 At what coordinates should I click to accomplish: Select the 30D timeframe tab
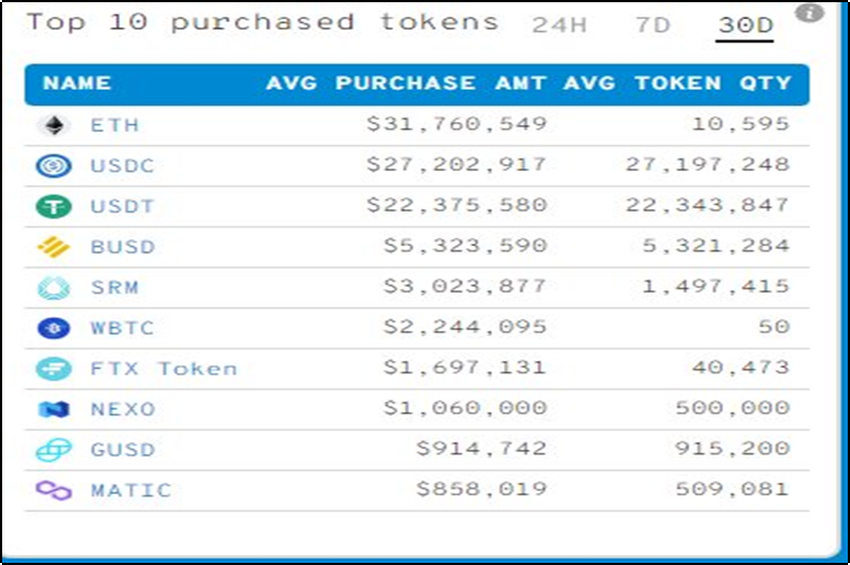pos(745,25)
